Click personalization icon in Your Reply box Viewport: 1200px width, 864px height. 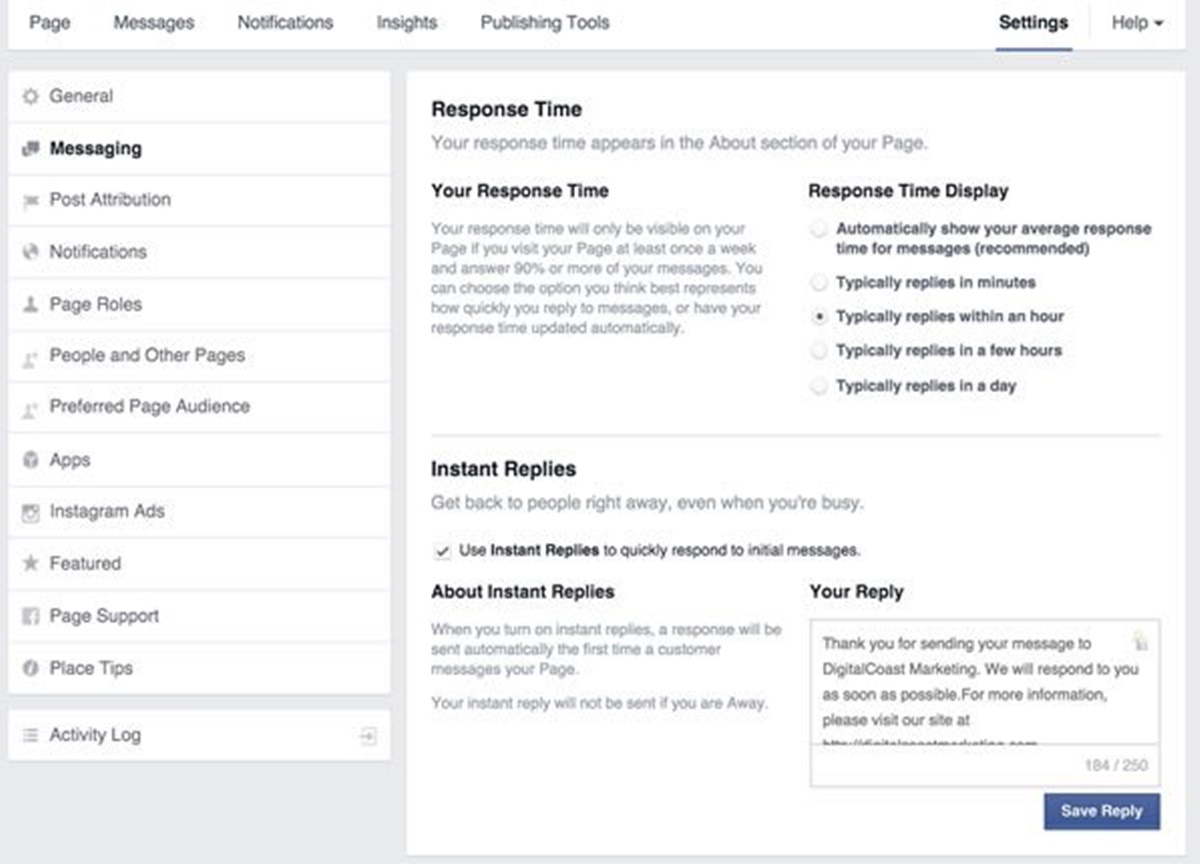pyautogui.click(x=1140, y=641)
